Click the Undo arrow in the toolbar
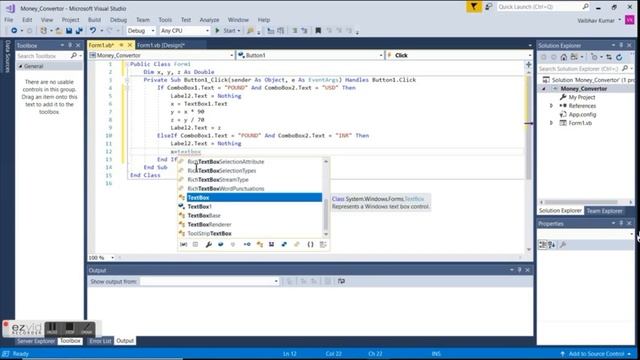Screen dimensions: 640x360 pos(93,31)
